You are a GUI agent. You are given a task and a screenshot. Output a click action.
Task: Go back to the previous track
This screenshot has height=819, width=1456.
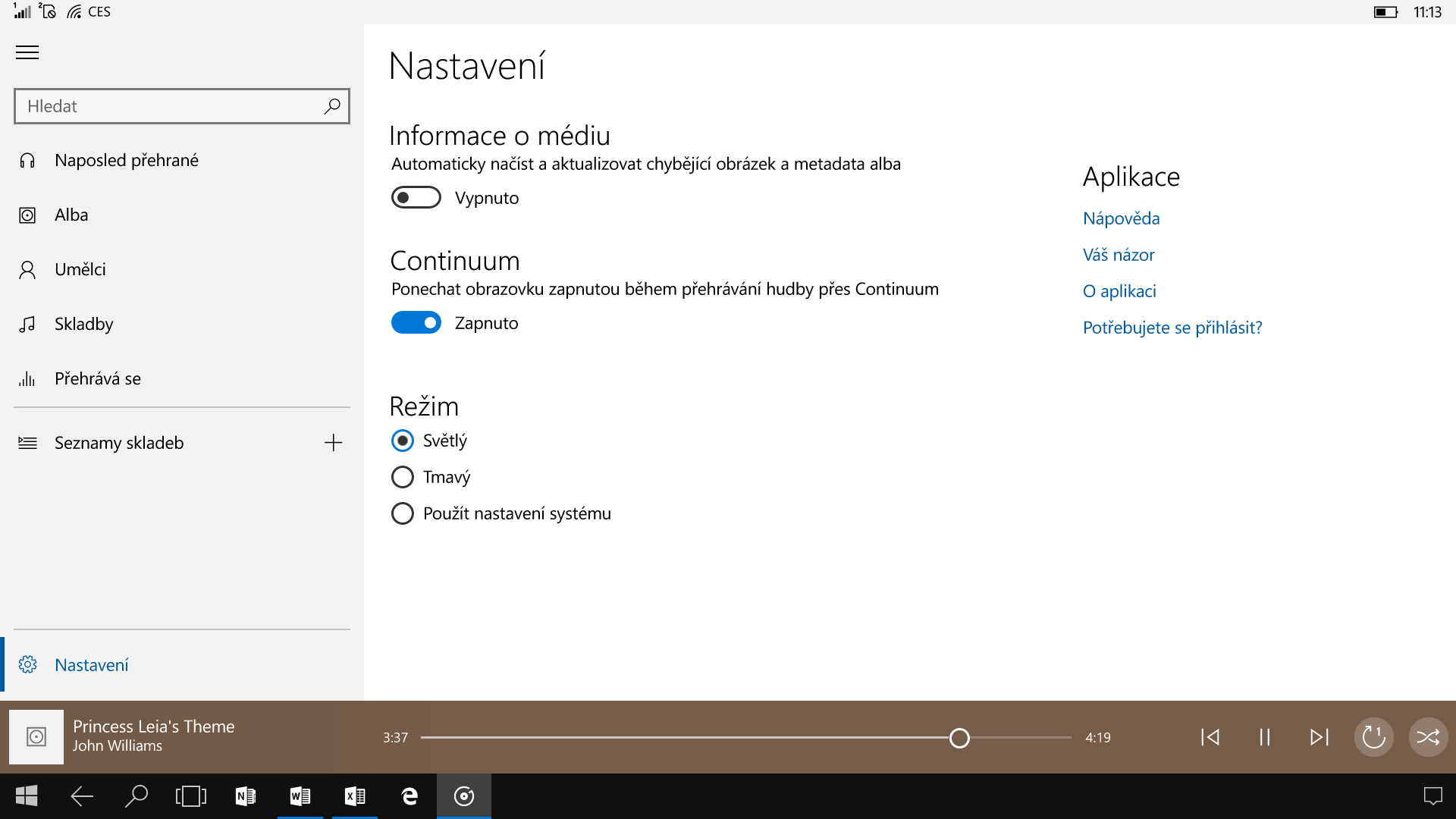[x=1210, y=736]
